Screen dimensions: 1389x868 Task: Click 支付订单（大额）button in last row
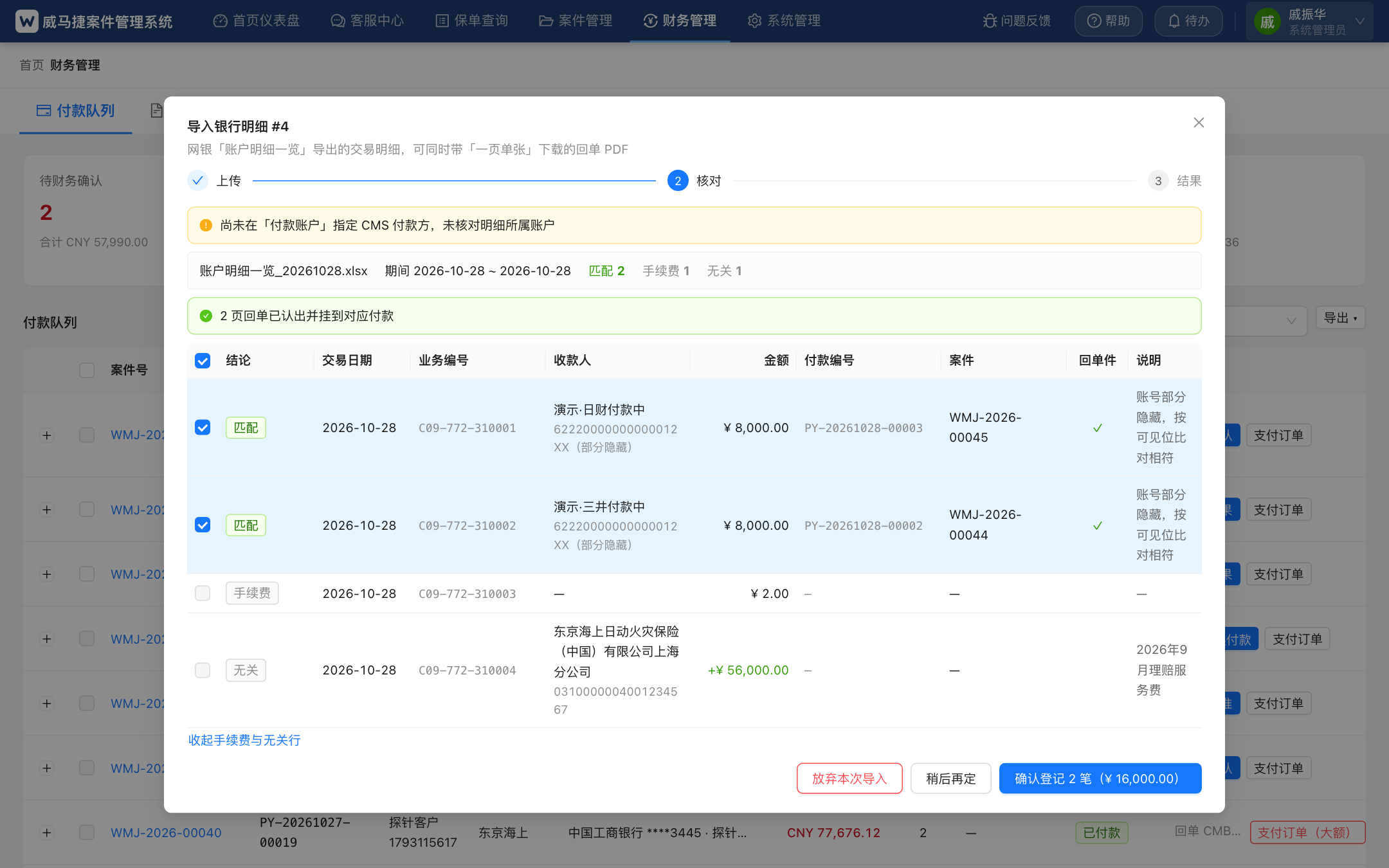[1307, 833]
